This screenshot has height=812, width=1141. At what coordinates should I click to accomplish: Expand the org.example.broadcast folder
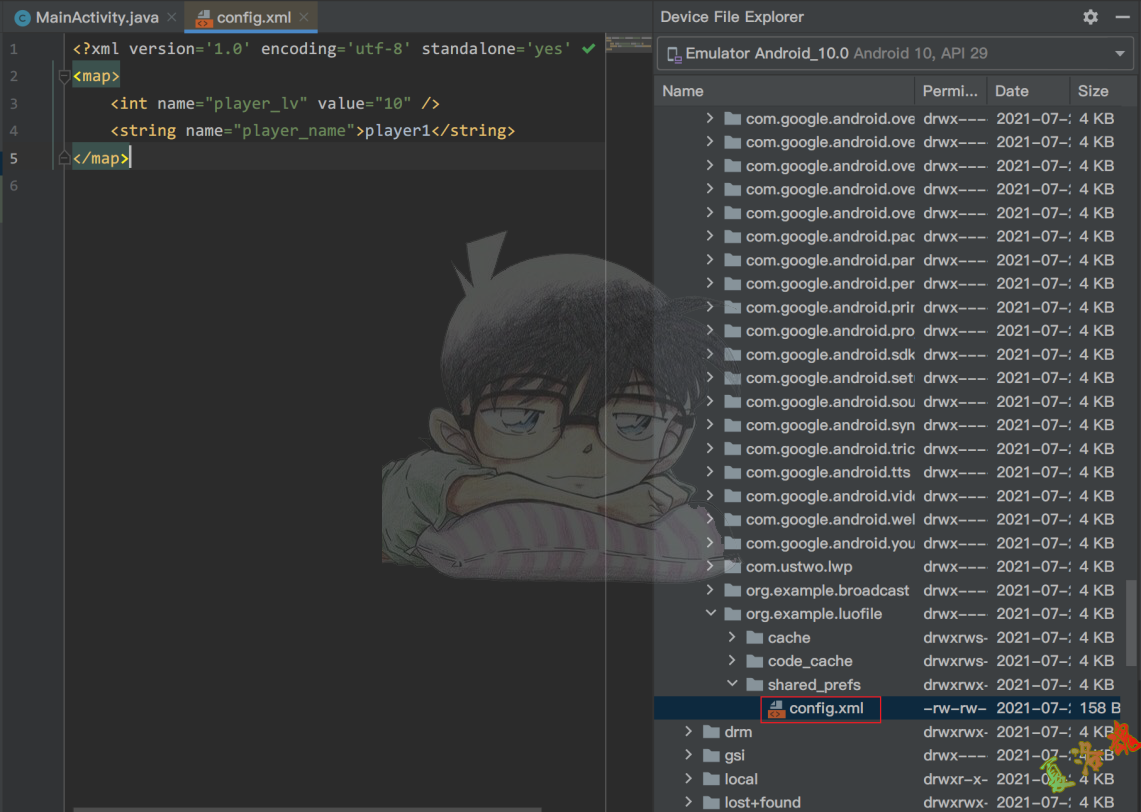pos(710,590)
